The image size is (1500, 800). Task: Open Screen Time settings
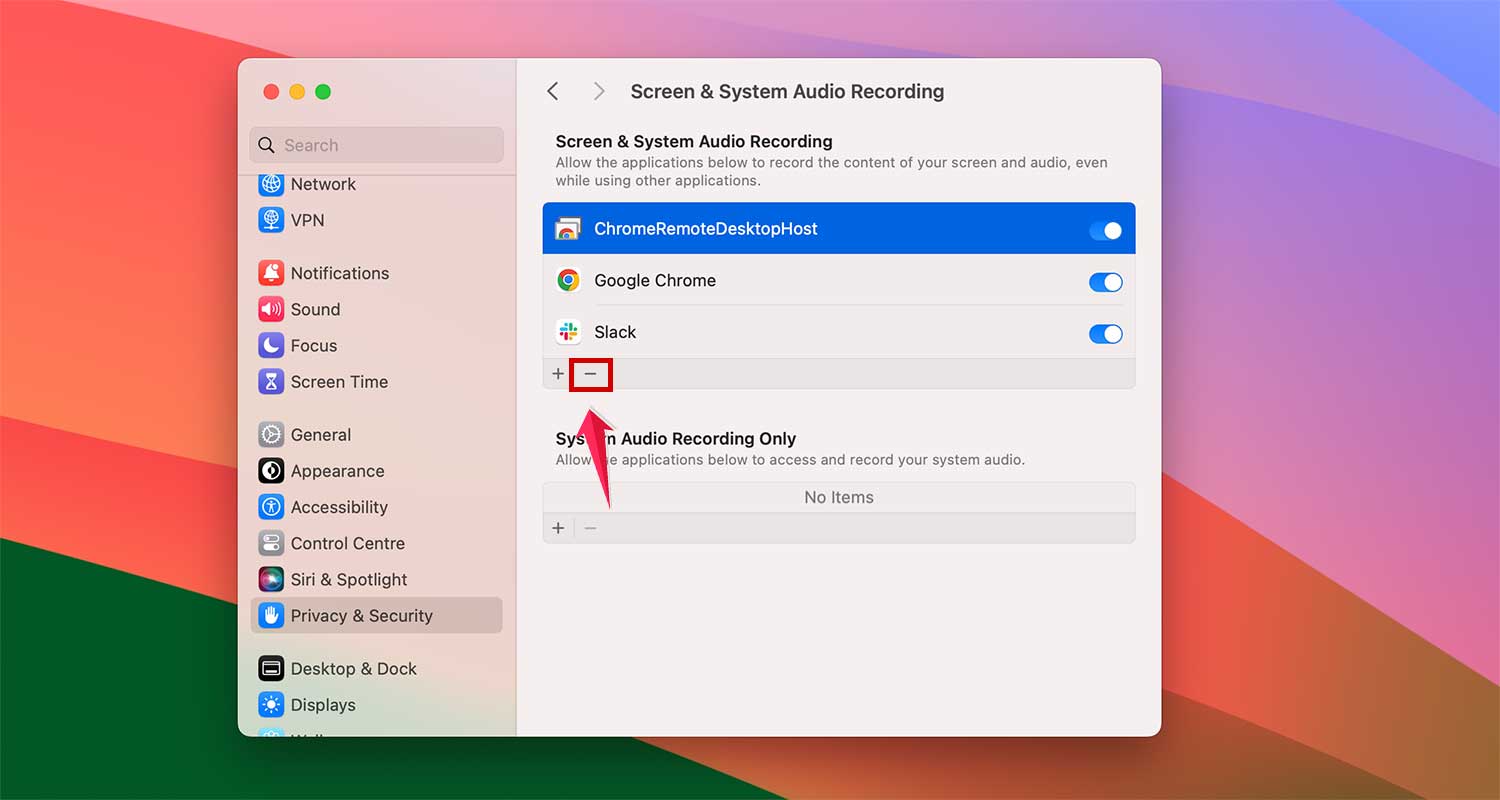(x=339, y=381)
